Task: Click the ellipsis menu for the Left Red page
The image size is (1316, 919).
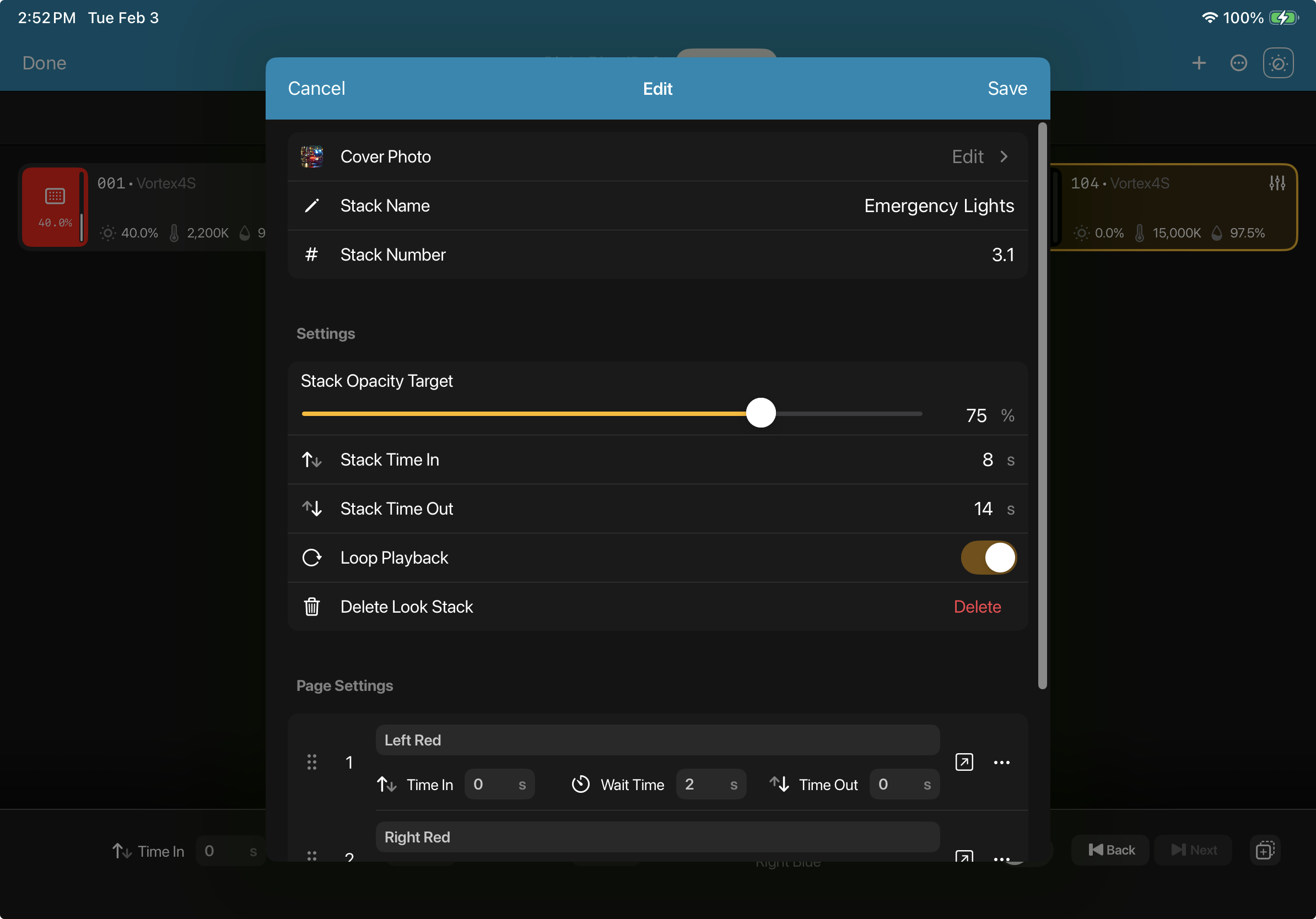Action: point(1002,762)
